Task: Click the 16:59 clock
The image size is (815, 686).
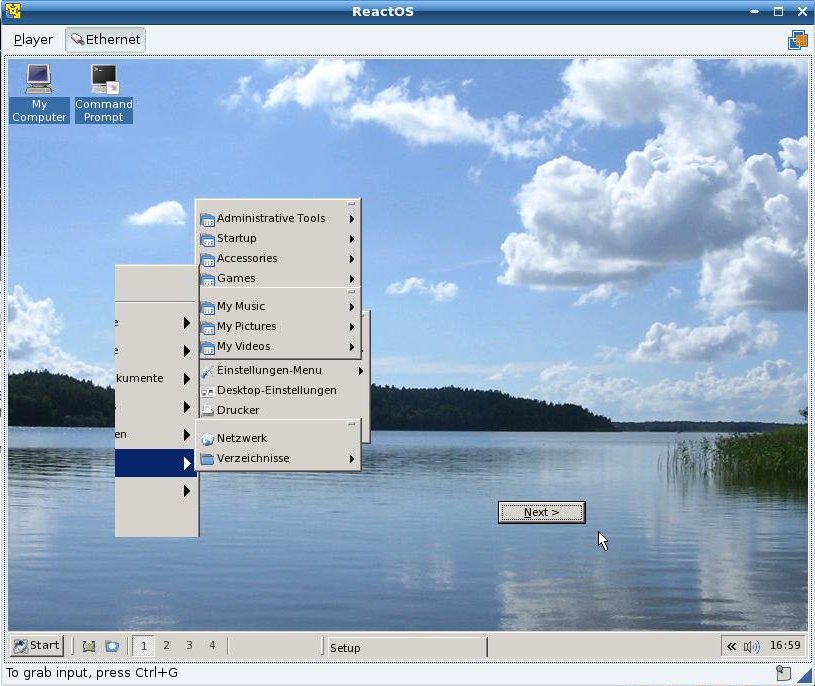Action: tap(785, 645)
